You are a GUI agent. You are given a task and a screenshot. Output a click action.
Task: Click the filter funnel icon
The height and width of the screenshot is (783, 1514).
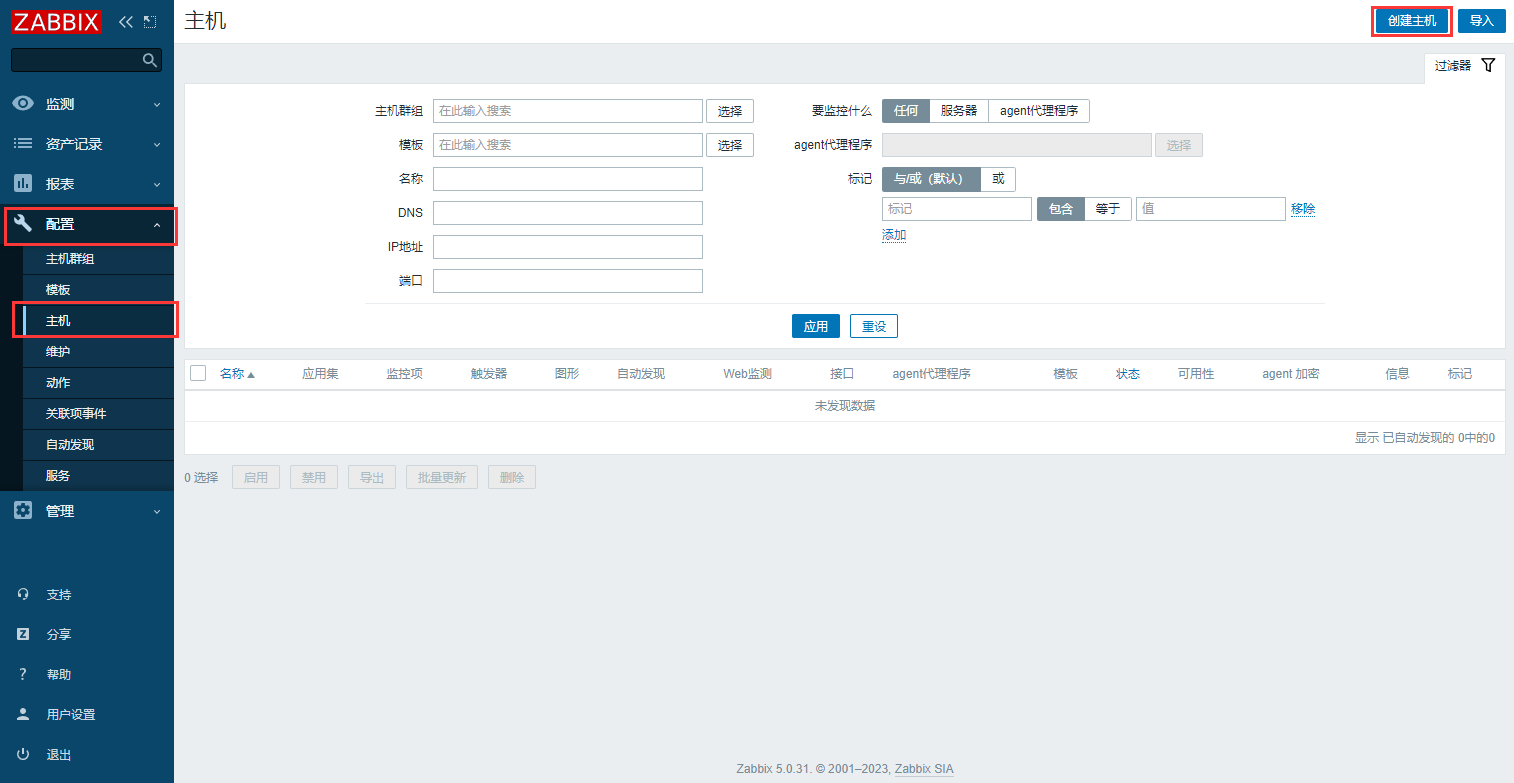click(1488, 65)
